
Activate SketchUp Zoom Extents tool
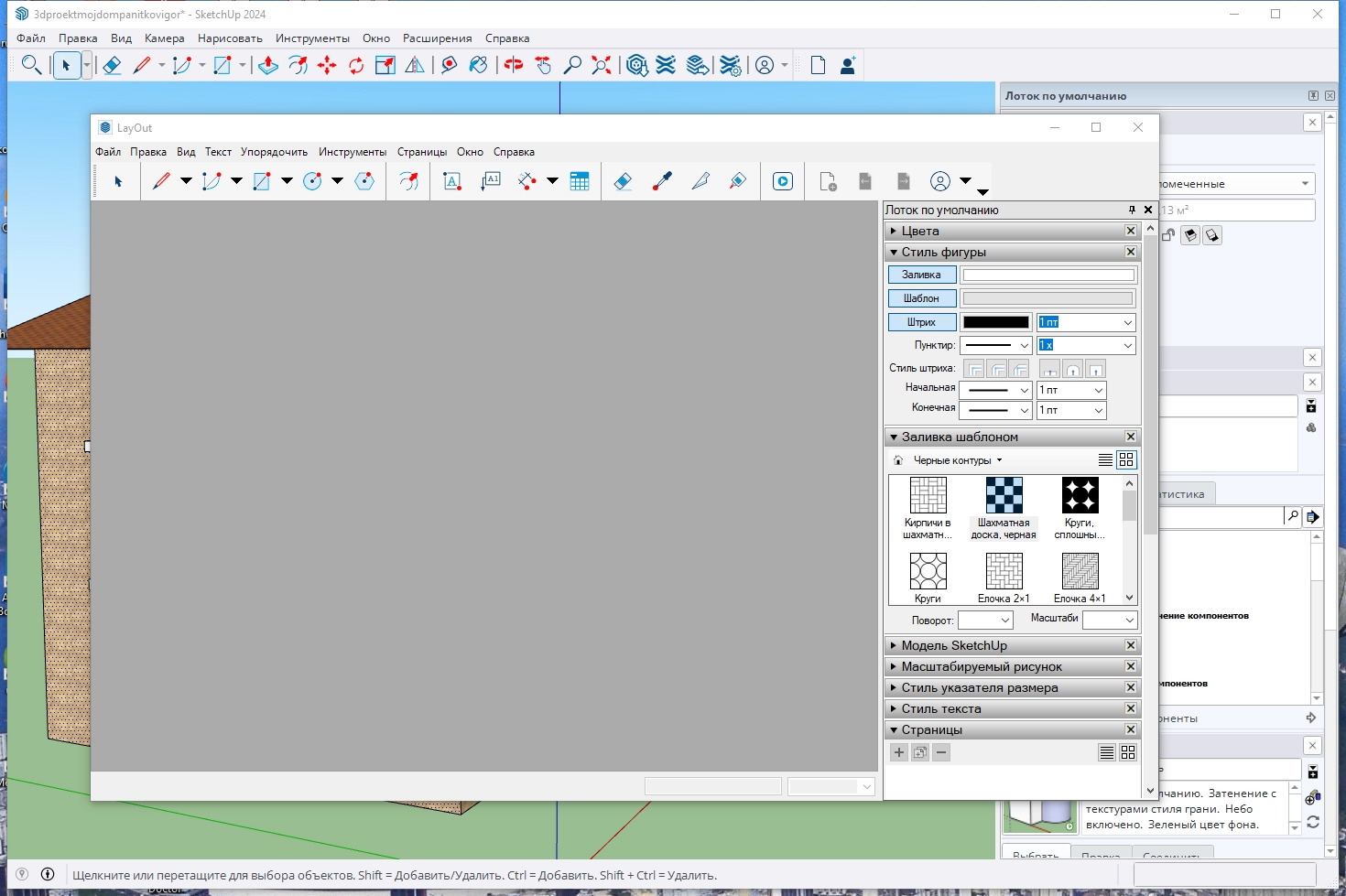pos(602,65)
